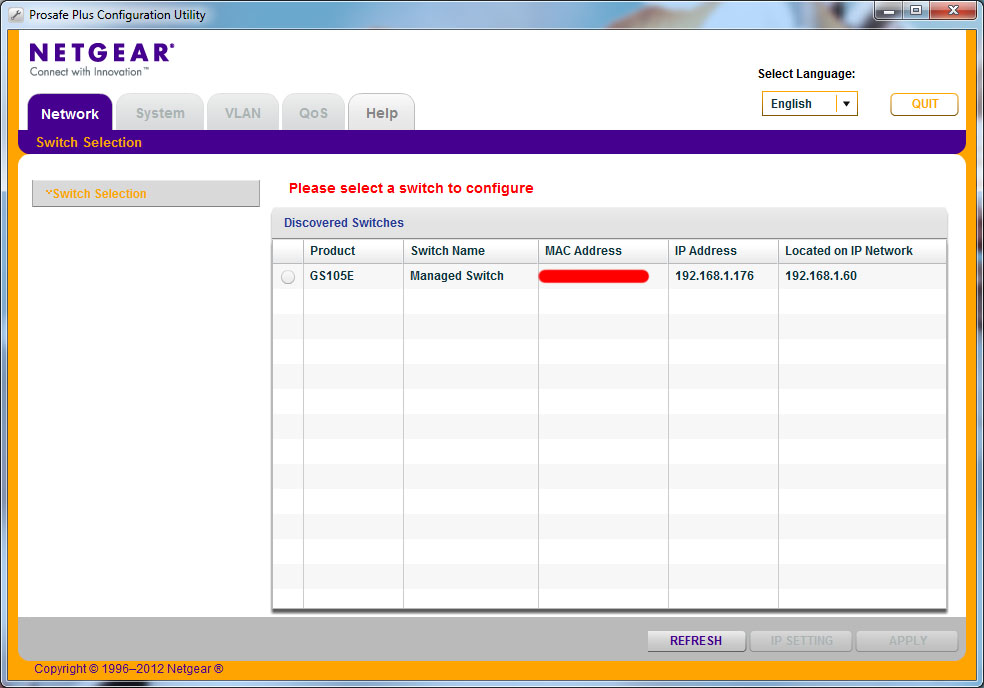Screen dimensions: 984x688
Task: Click the Product column header
Action: (353, 251)
